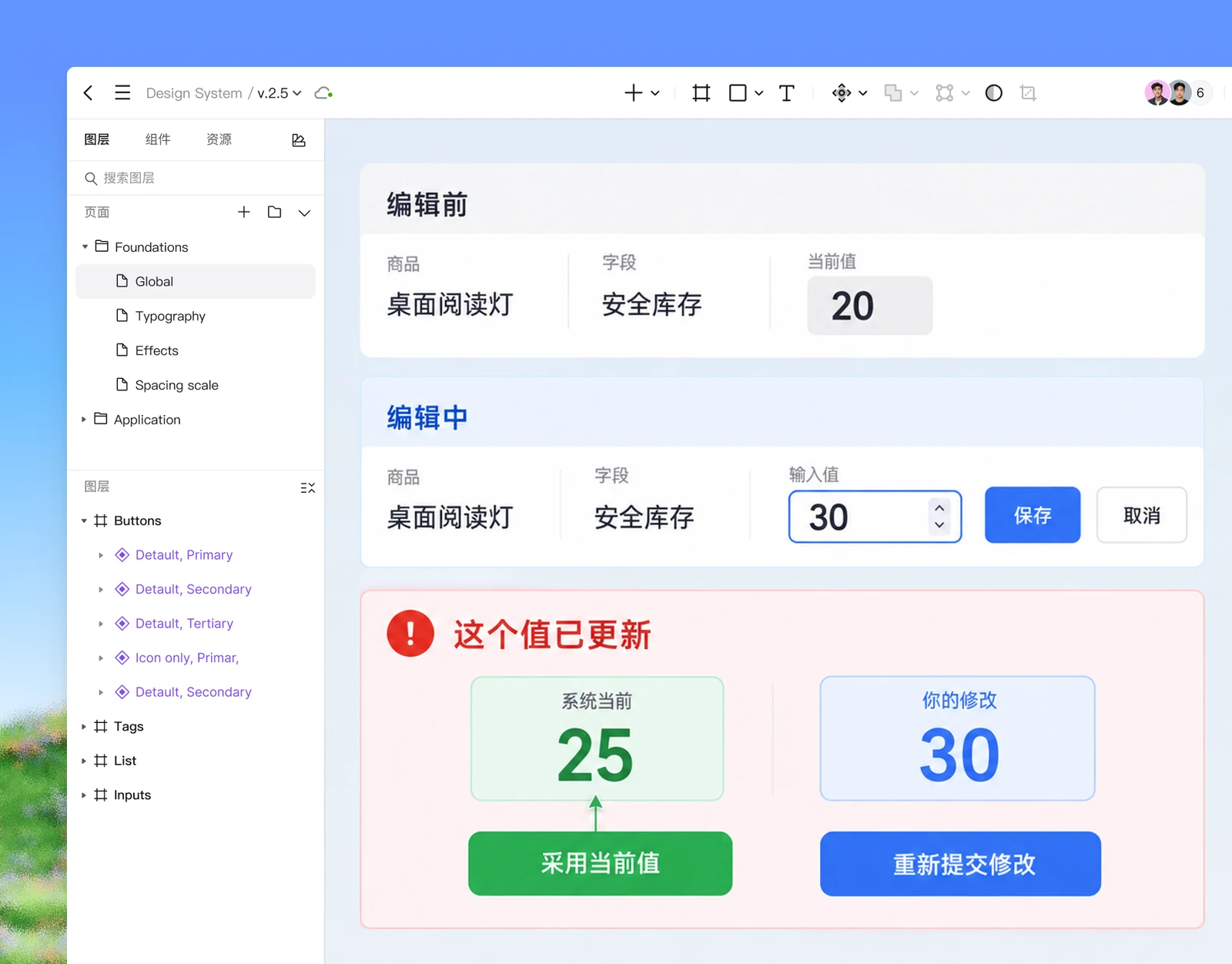Click the back arrow icon
1232x964 pixels.
tap(89, 93)
